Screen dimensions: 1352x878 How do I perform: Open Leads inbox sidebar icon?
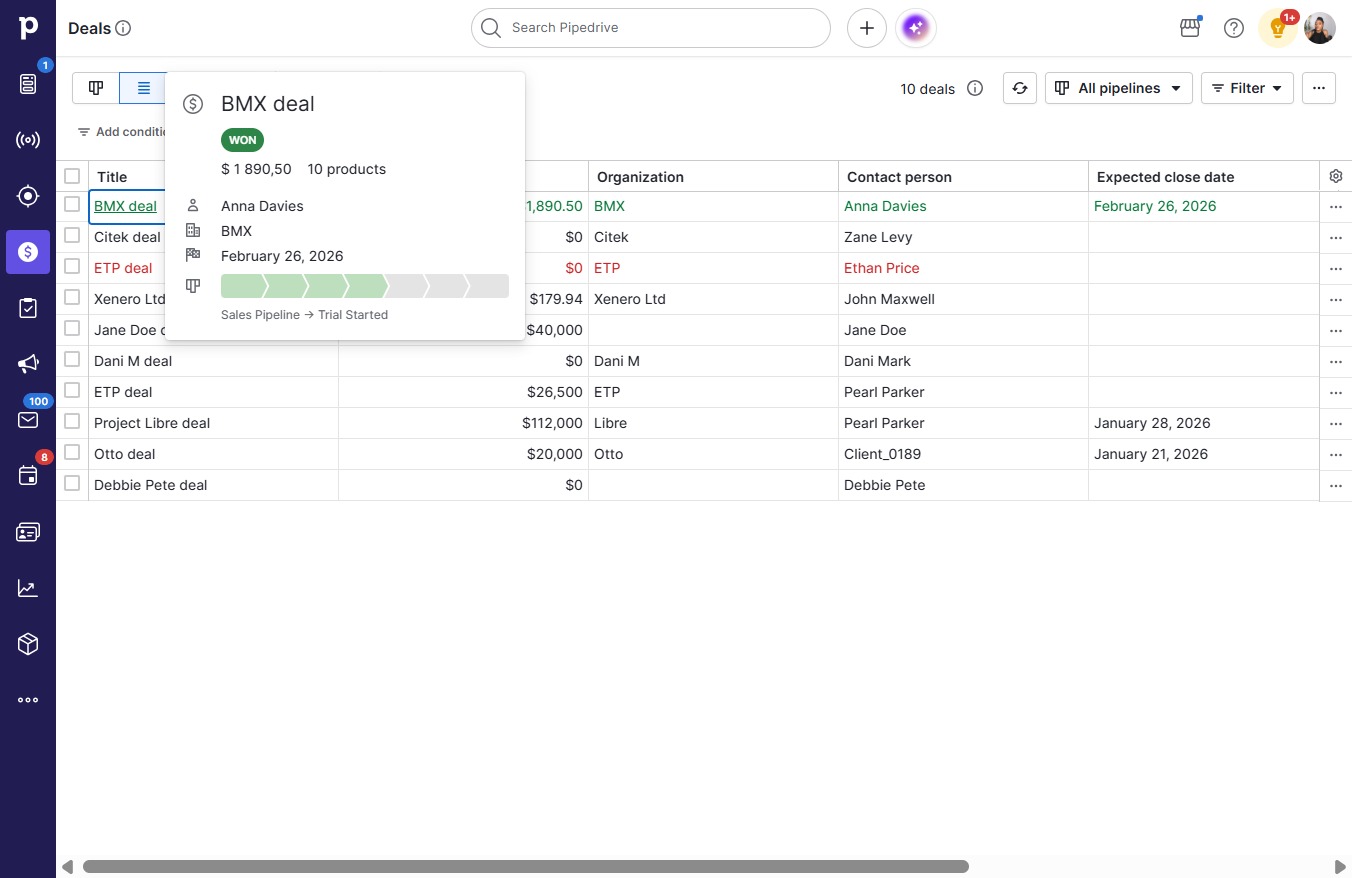click(x=28, y=84)
